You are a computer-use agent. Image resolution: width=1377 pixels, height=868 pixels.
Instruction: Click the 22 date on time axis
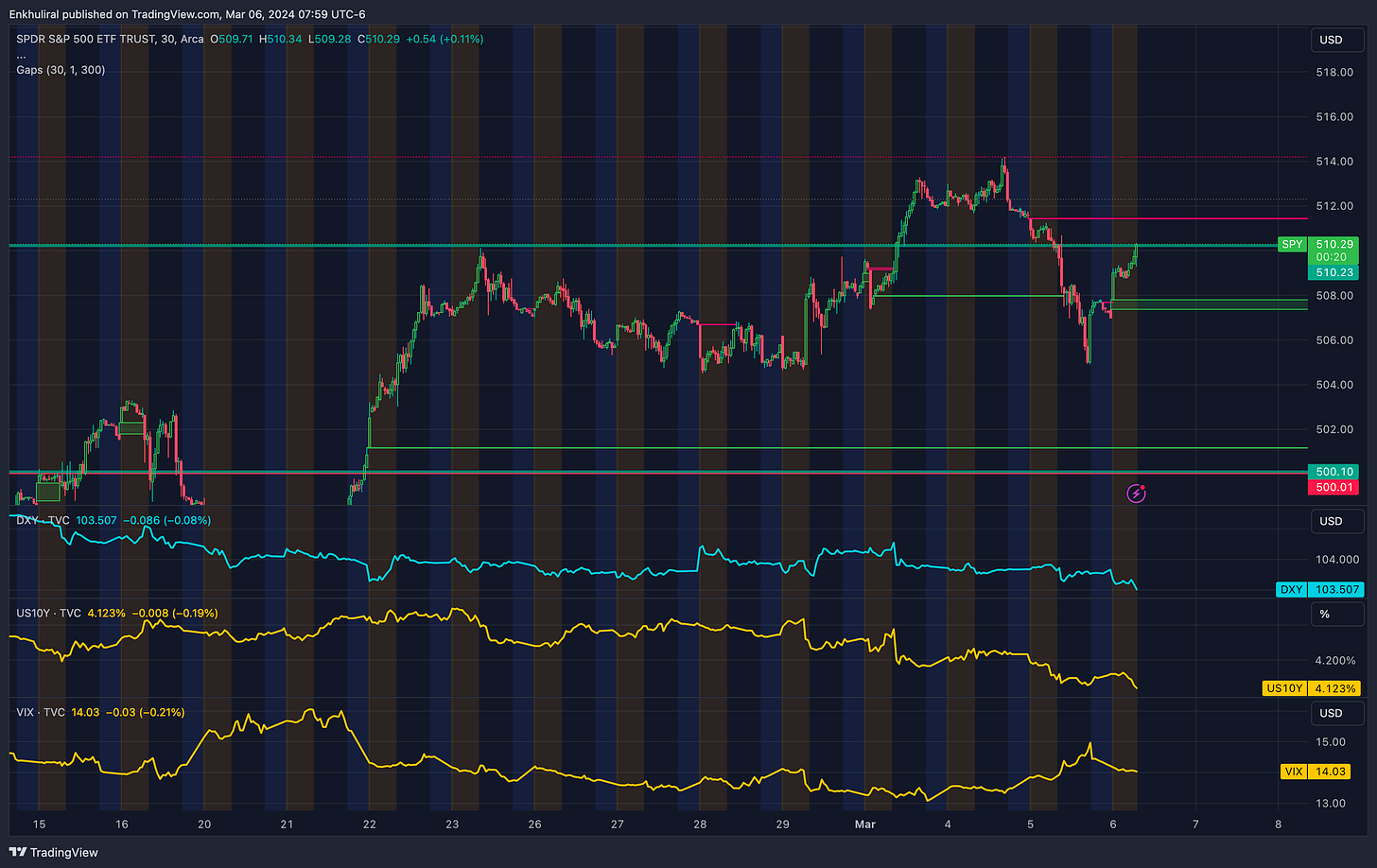369,825
